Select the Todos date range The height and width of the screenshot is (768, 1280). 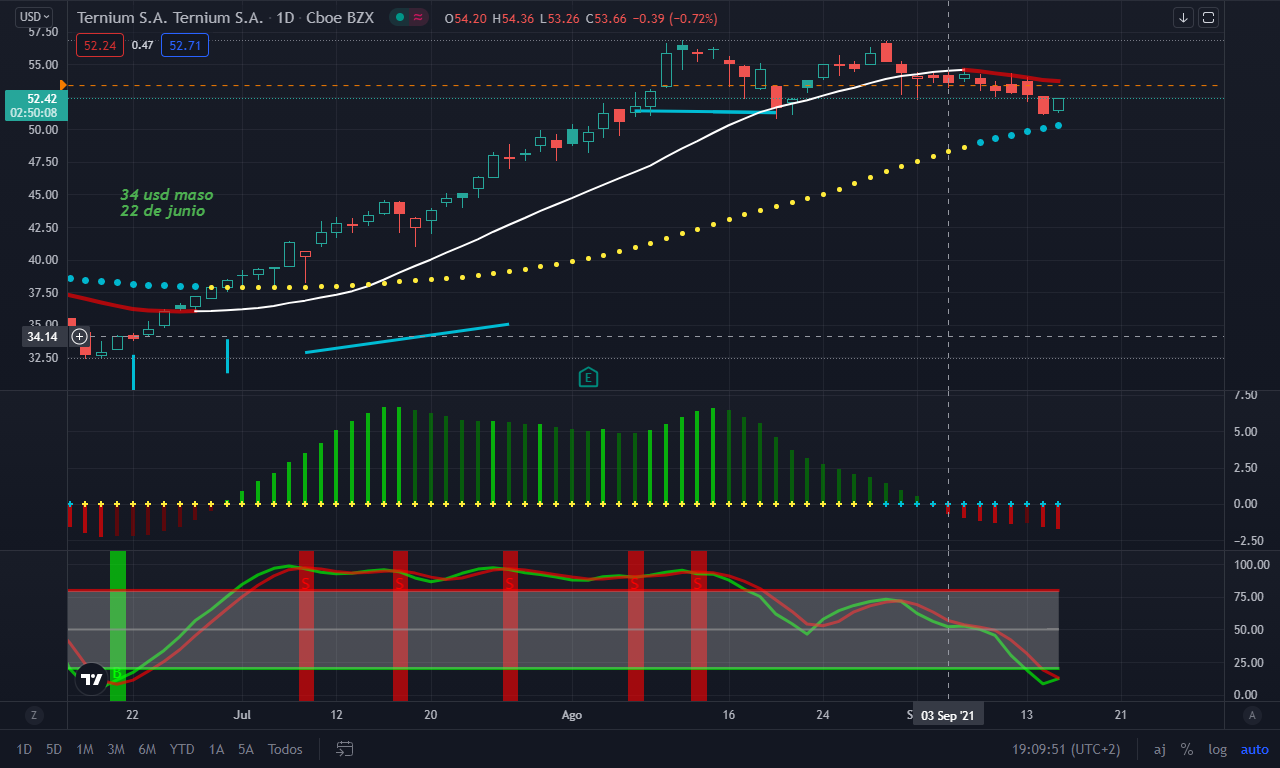285,749
